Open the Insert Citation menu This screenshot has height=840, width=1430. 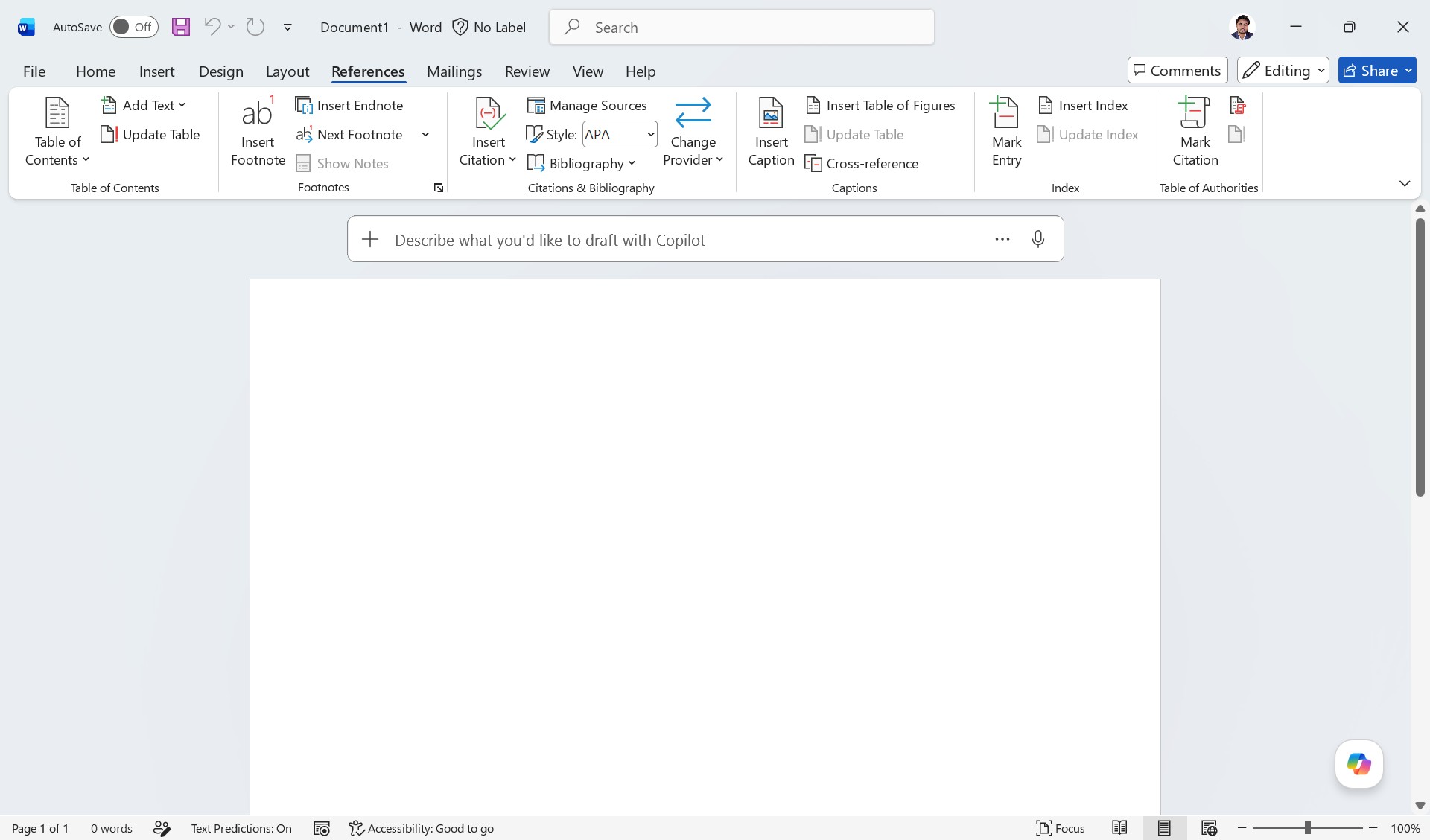tap(488, 132)
